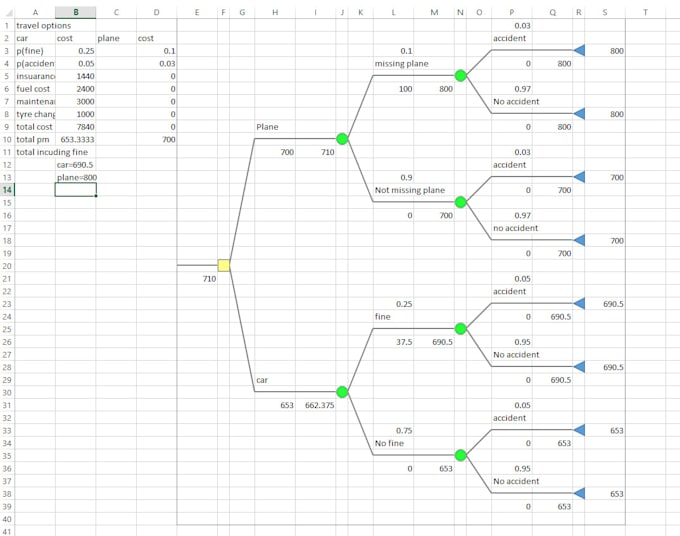Select the green chance node on Plane branch
The width and height of the screenshot is (680, 536).
click(x=342, y=139)
